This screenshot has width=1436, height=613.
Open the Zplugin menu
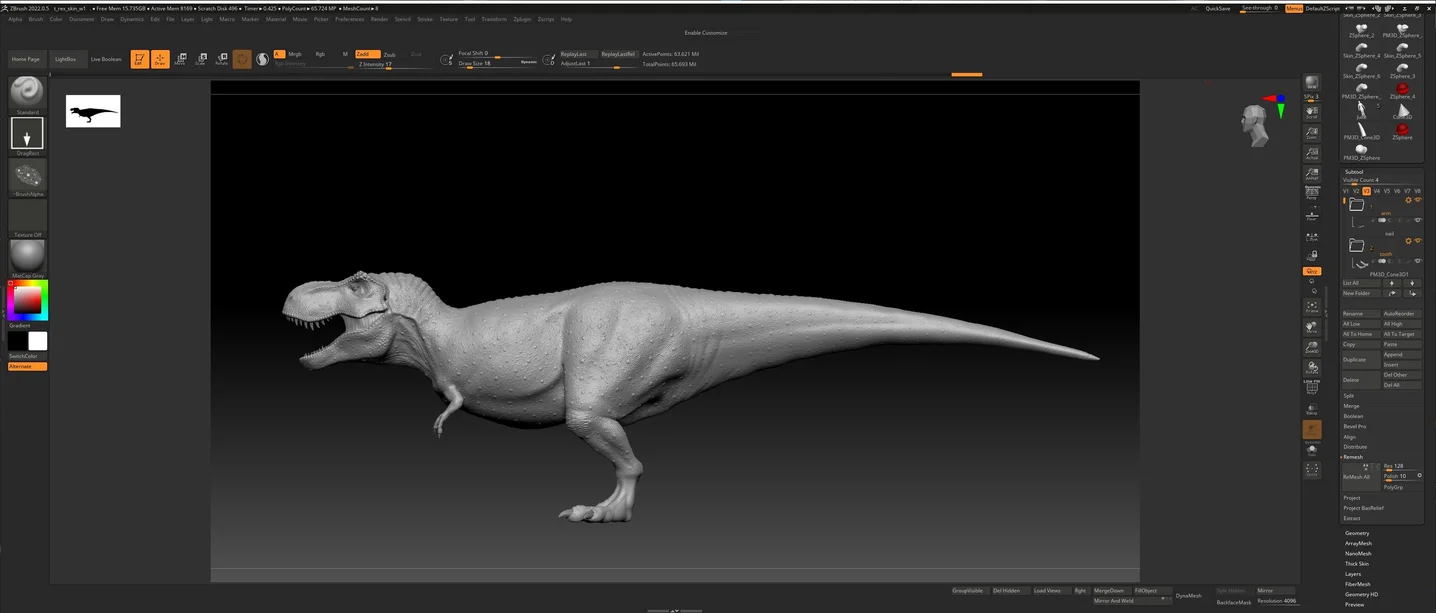click(522, 19)
